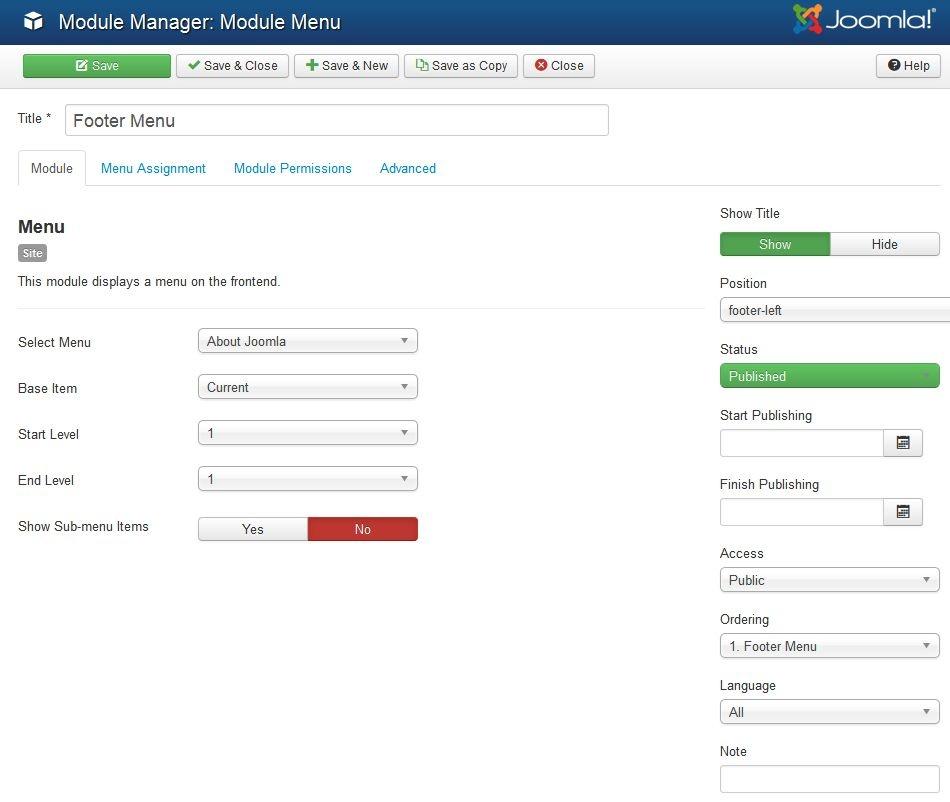950x802 pixels.
Task: Click the module cube icon in header
Action: [x=33, y=21]
